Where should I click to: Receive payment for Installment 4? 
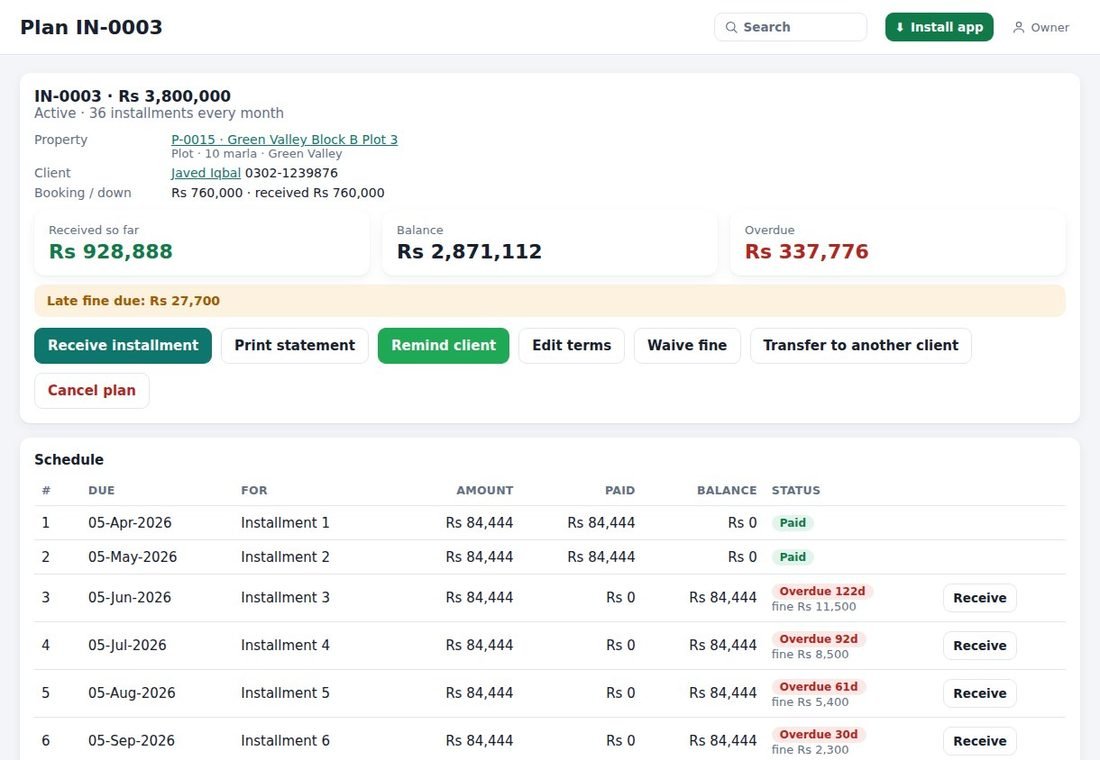pos(979,646)
